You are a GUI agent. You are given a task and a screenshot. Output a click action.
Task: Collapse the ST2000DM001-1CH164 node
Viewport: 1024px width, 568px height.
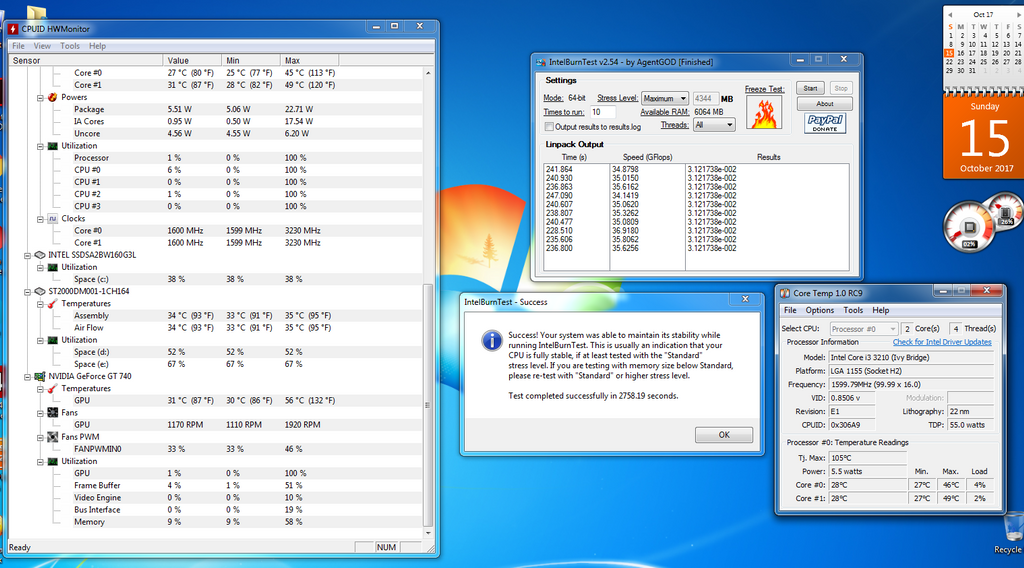[27, 292]
